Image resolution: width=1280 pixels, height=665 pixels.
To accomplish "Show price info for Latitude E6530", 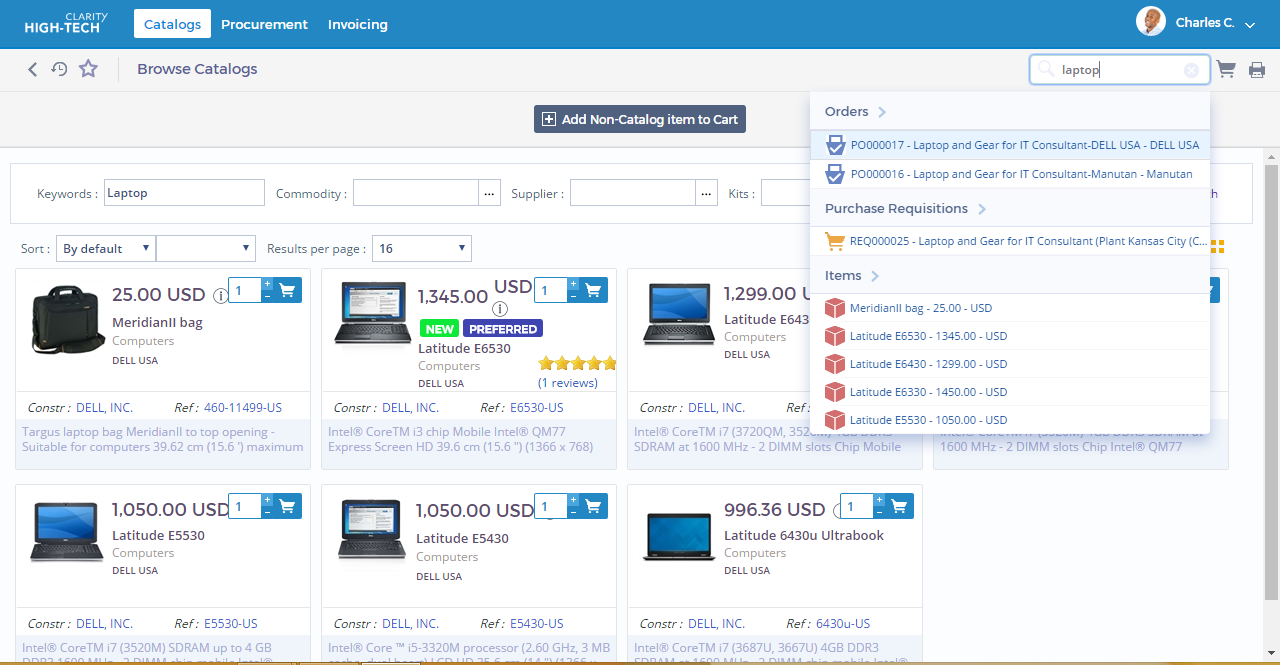I will (500, 309).
